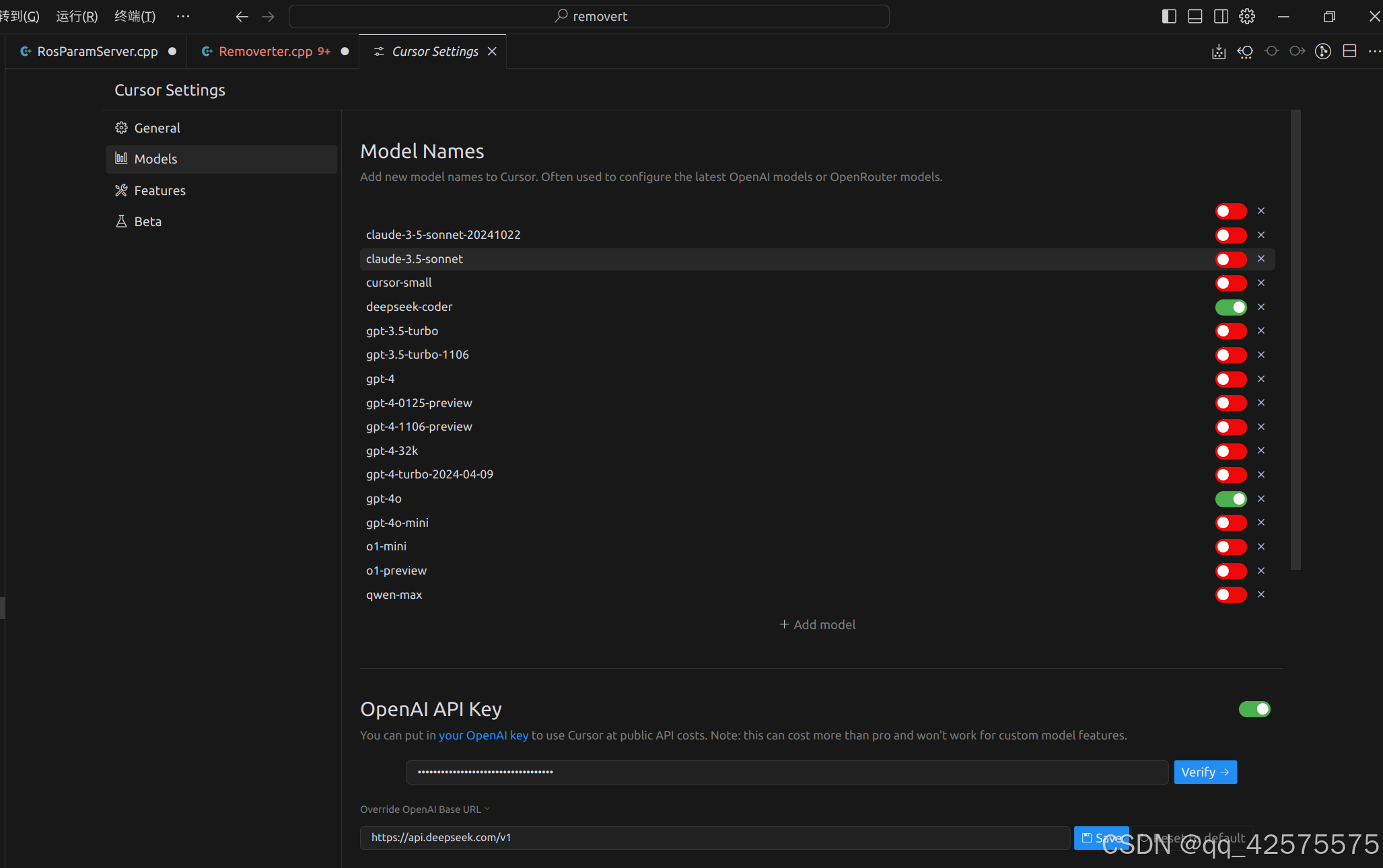Viewport: 1383px width, 868px height.
Task: Open the menu bar overflow ellipsis
Action: (182, 16)
